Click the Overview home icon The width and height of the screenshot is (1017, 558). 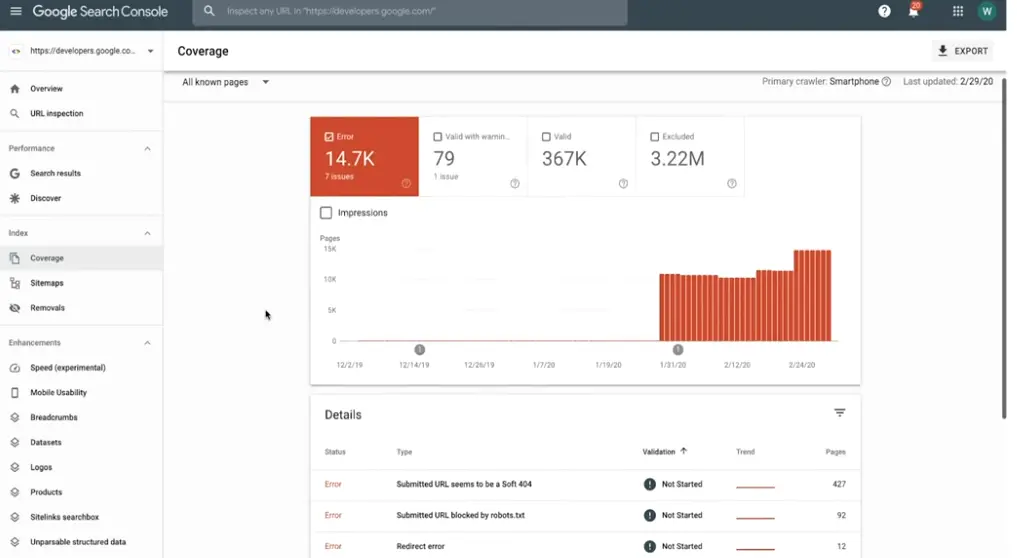[15, 89]
